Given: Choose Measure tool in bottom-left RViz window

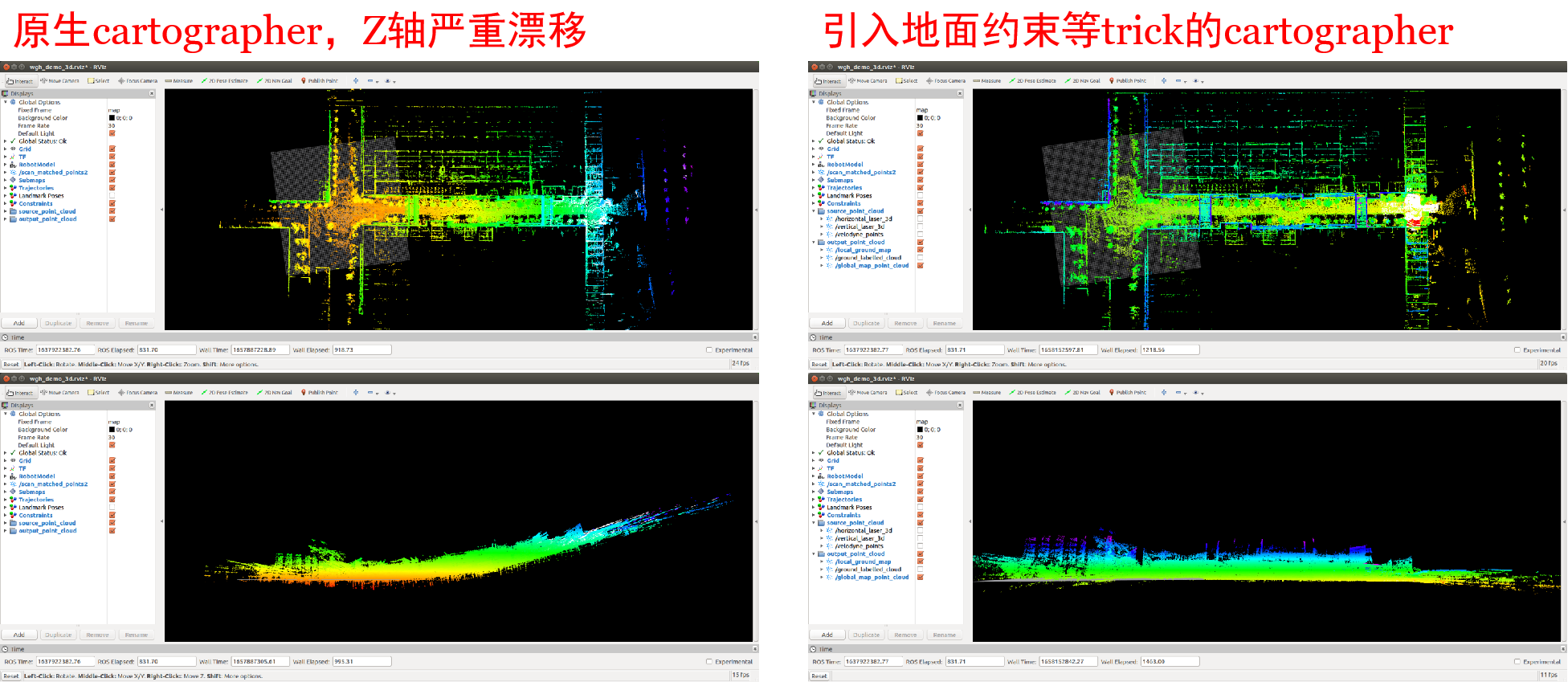Looking at the screenshot, I should pyautogui.click(x=179, y=393).
